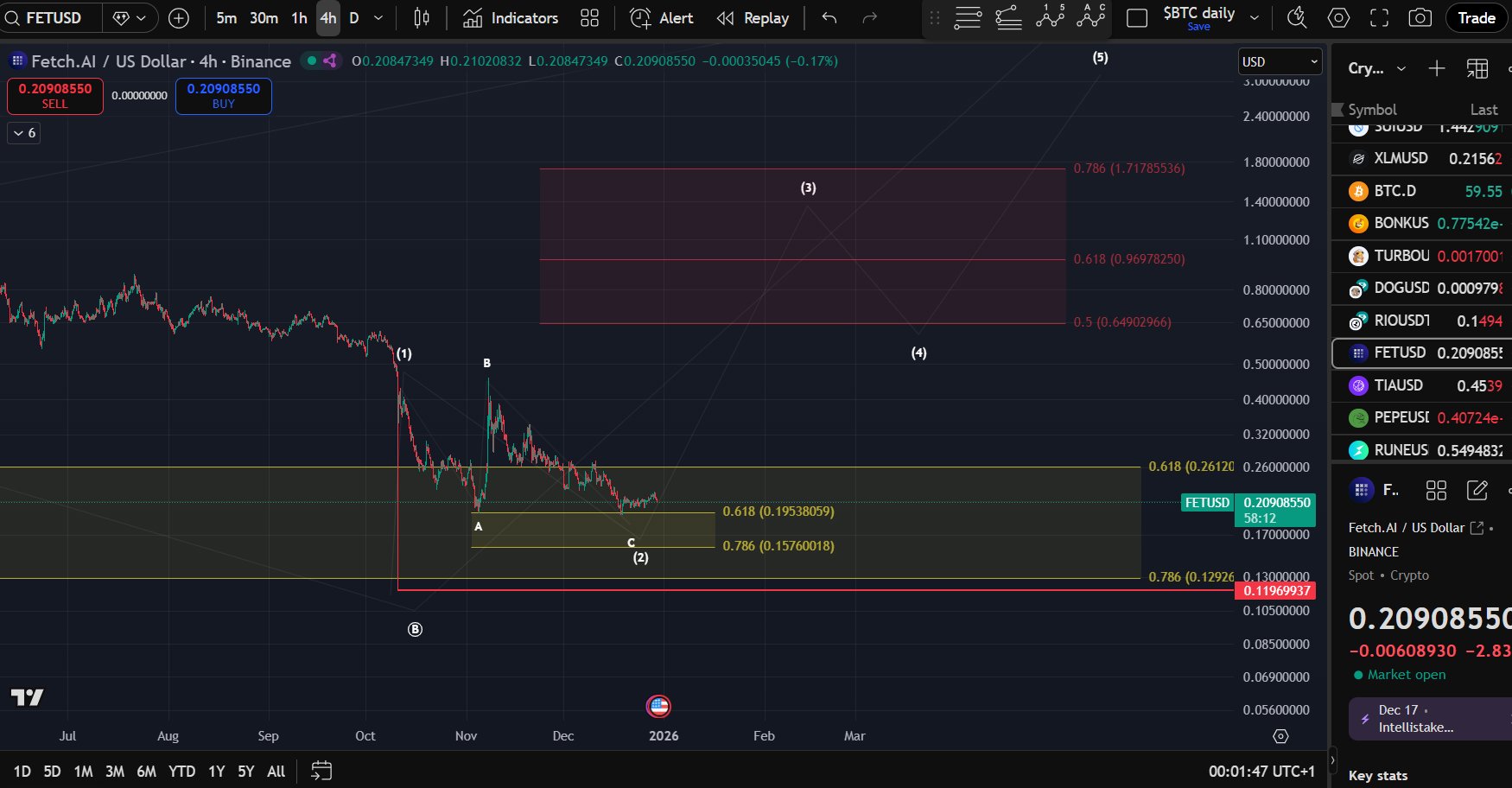
Task: Click the purple data source icon in chart legend
Action: tap(329, 61)
